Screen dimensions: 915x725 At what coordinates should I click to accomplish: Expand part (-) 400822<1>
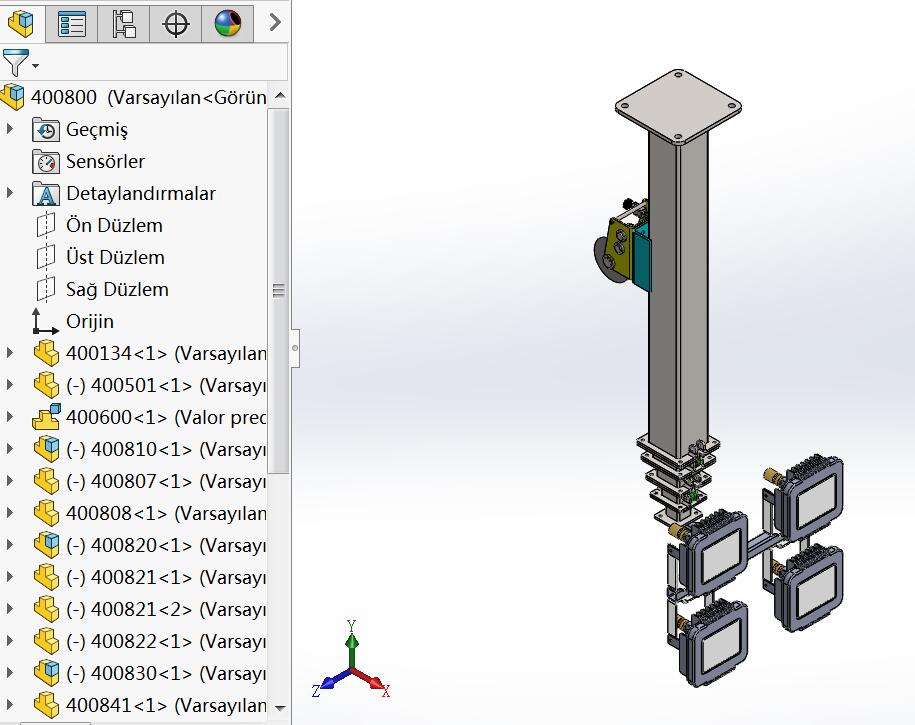coord(9,641)
